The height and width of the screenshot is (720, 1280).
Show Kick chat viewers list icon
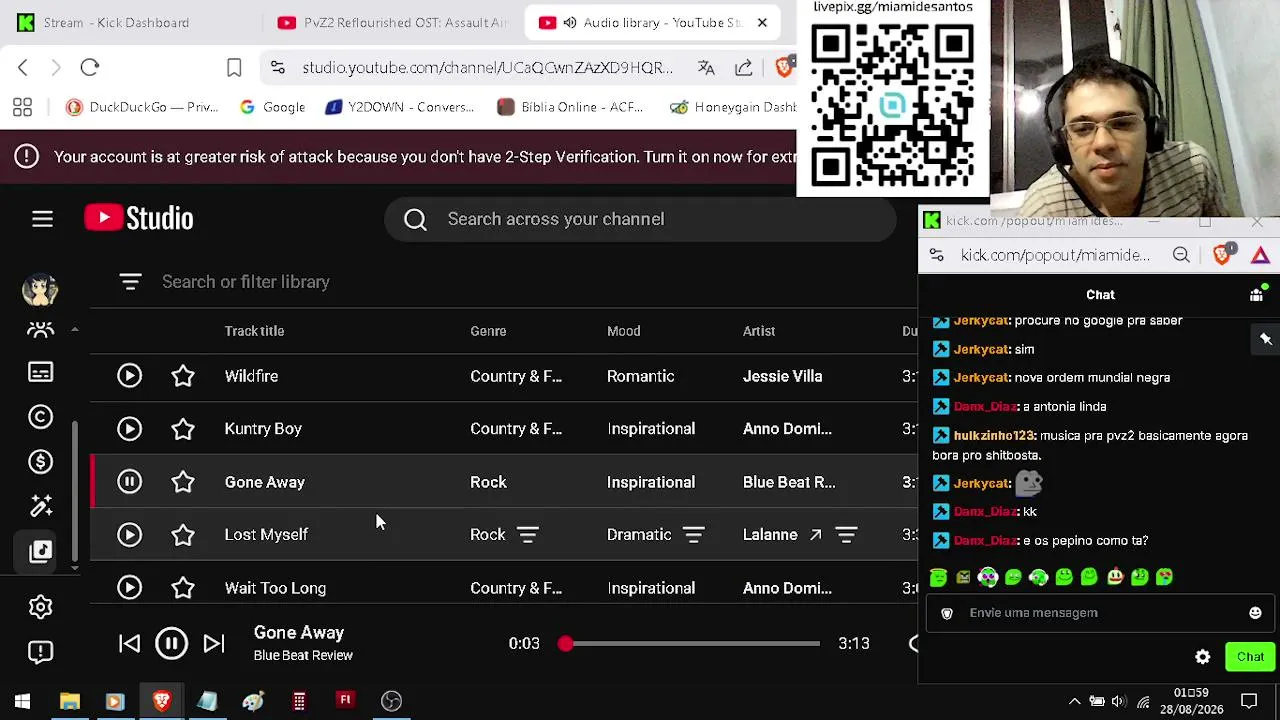[x=1257, y=294]
